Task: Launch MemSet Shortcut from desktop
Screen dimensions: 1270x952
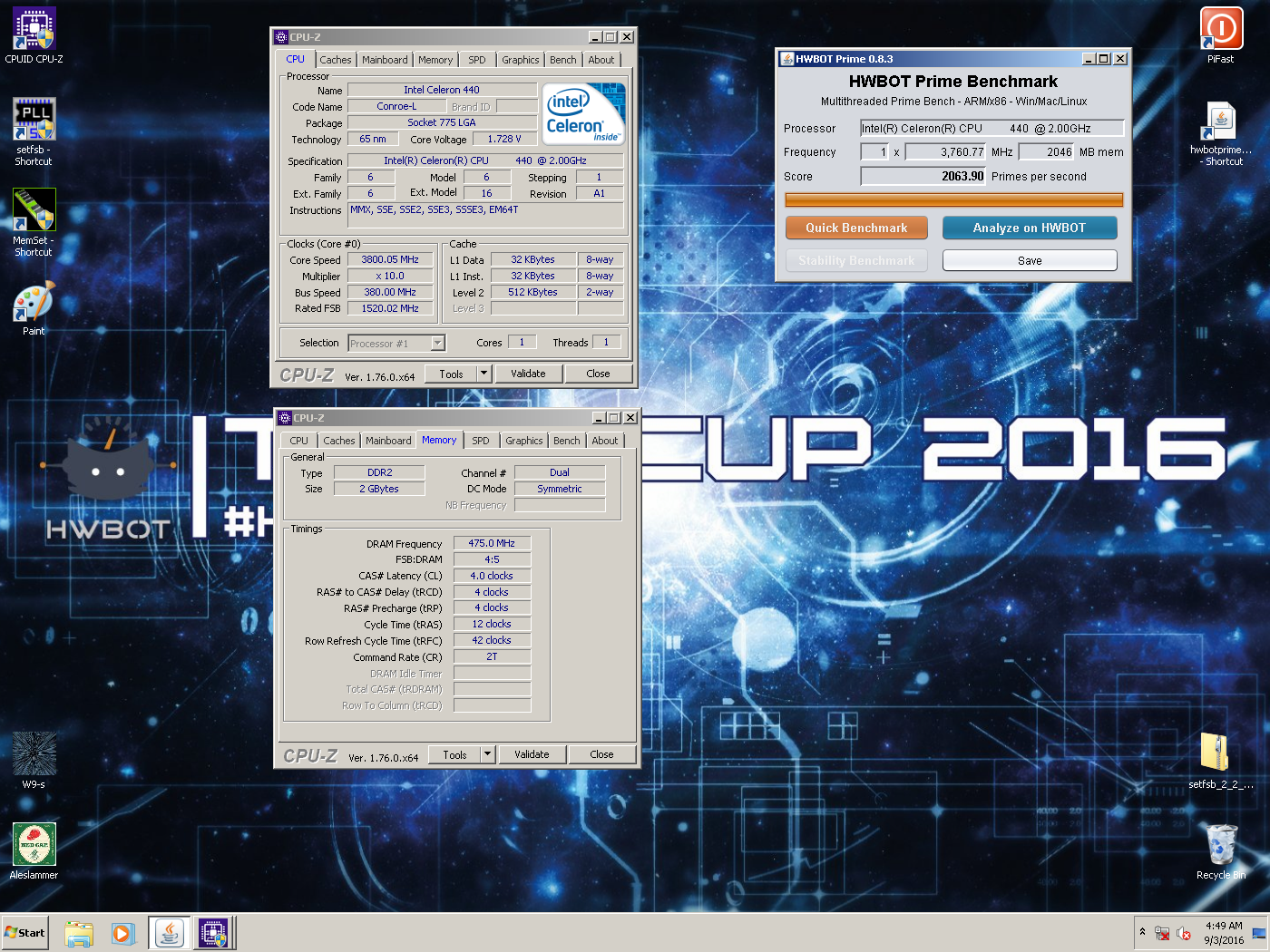Action: point(34,223)
